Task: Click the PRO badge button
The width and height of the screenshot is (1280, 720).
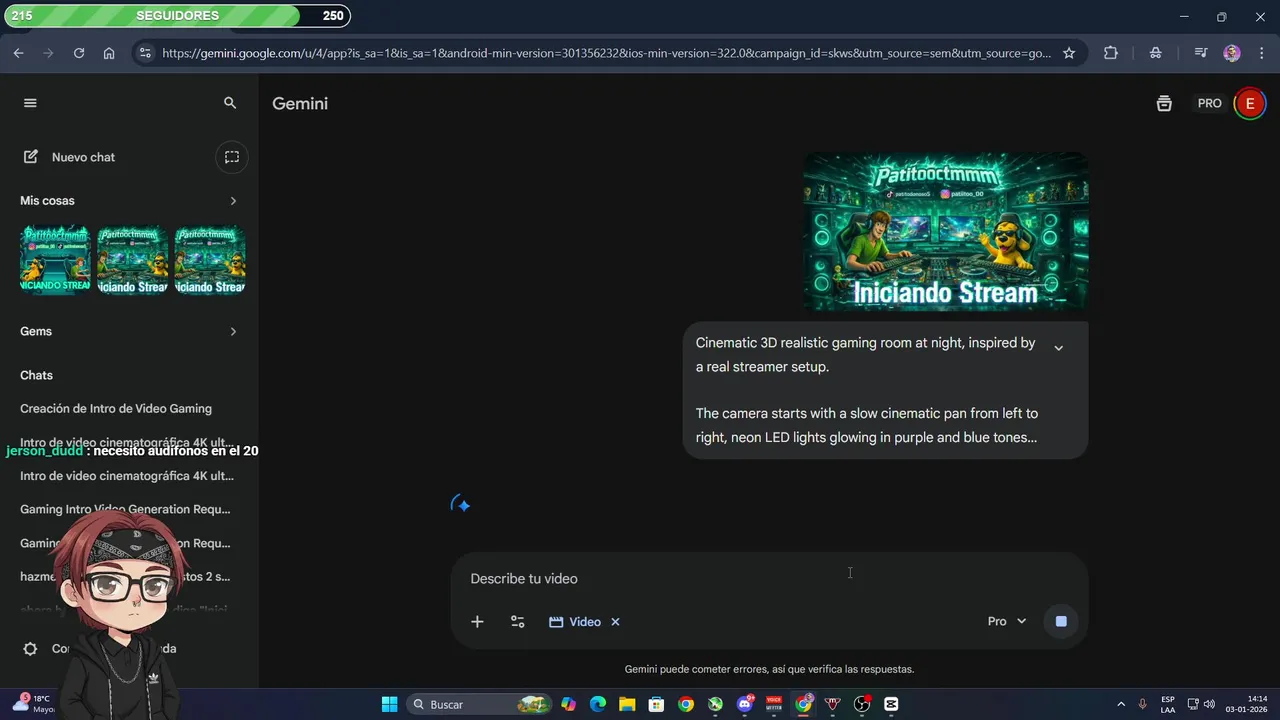Action: [1210, 103]
